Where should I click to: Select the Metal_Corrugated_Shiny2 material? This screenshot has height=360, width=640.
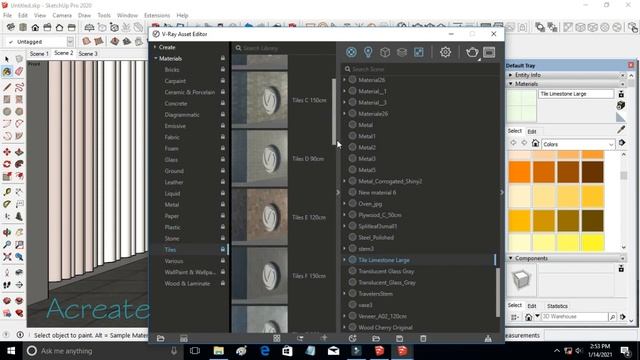tap(390, 181)
